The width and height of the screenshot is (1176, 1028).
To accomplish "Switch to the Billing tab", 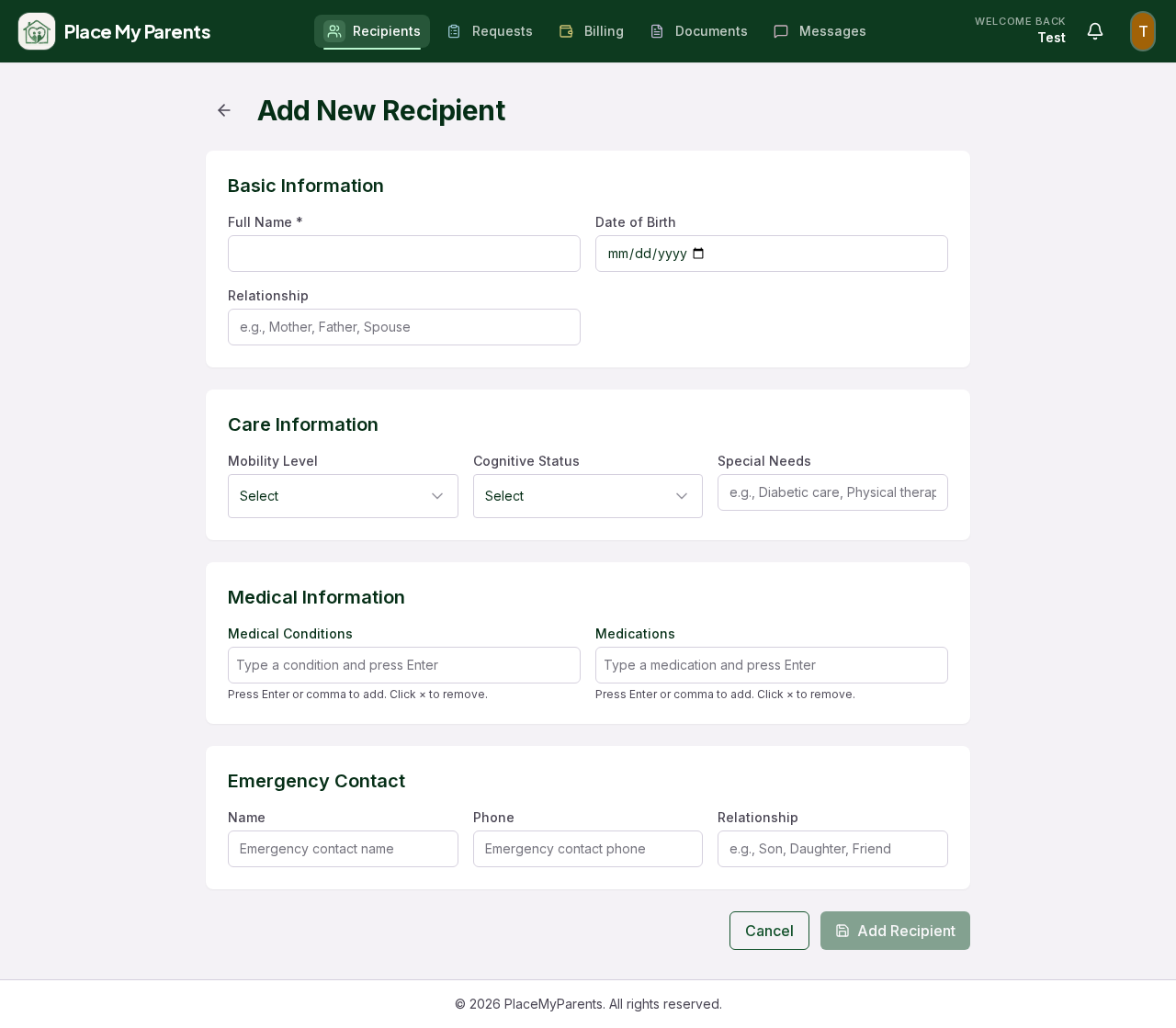I will [x=592, y=31].
